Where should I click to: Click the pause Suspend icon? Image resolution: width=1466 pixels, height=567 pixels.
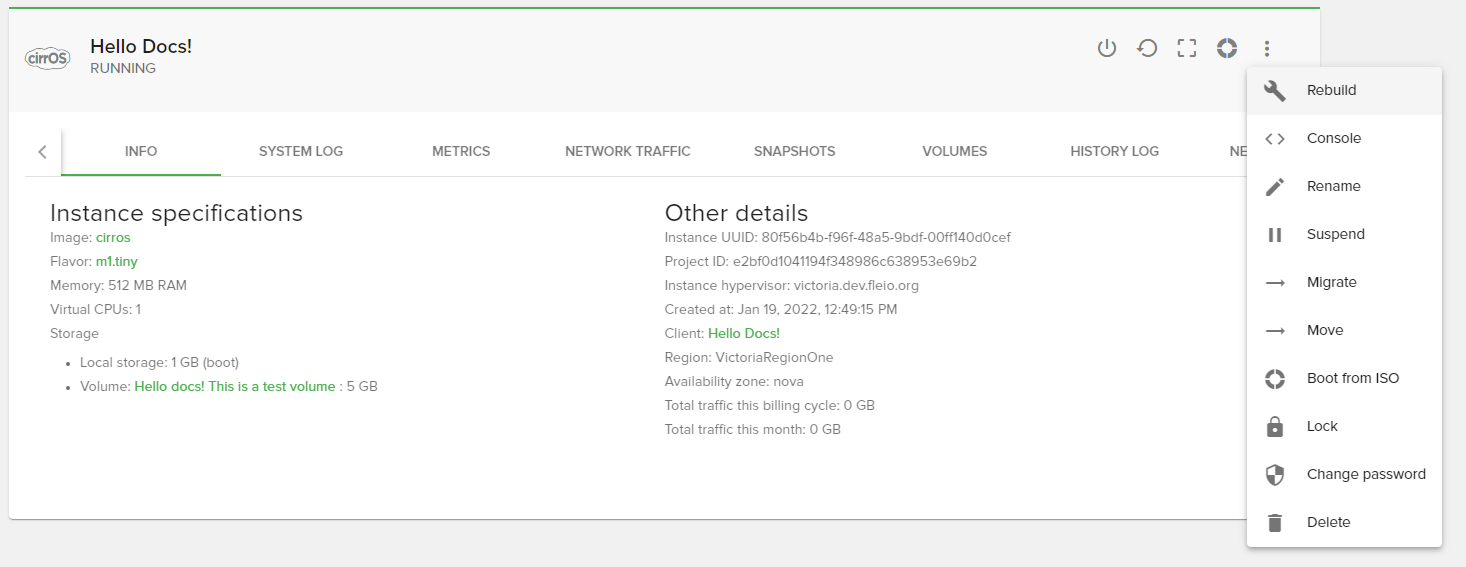point(1275,234)
